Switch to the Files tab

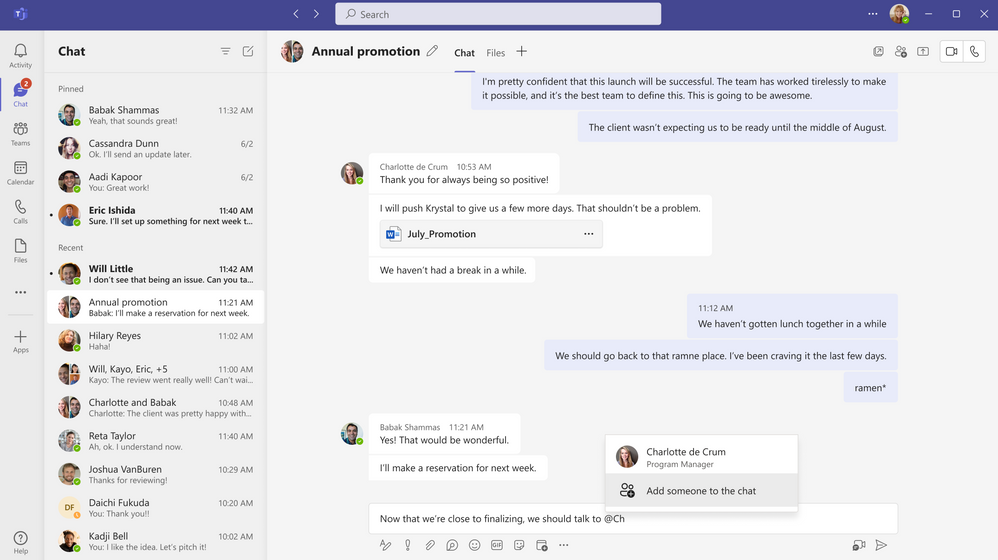[x=495, y=53]
